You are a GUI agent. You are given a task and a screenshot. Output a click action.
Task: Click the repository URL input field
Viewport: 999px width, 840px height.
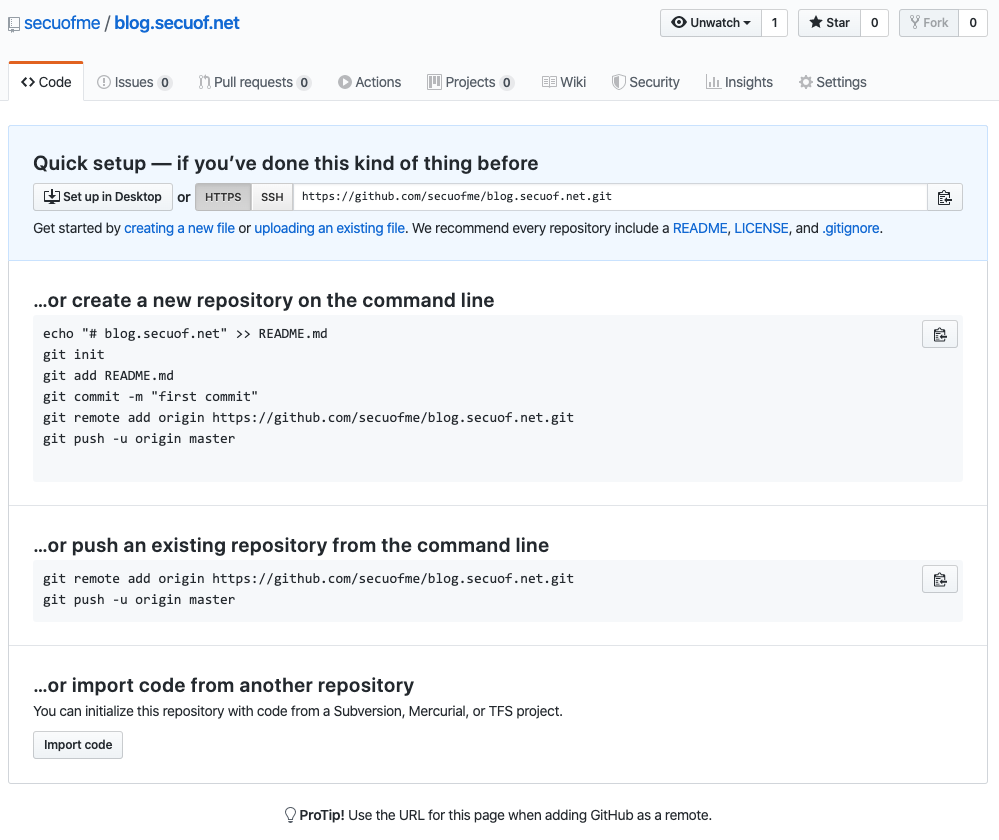point(610,197)
